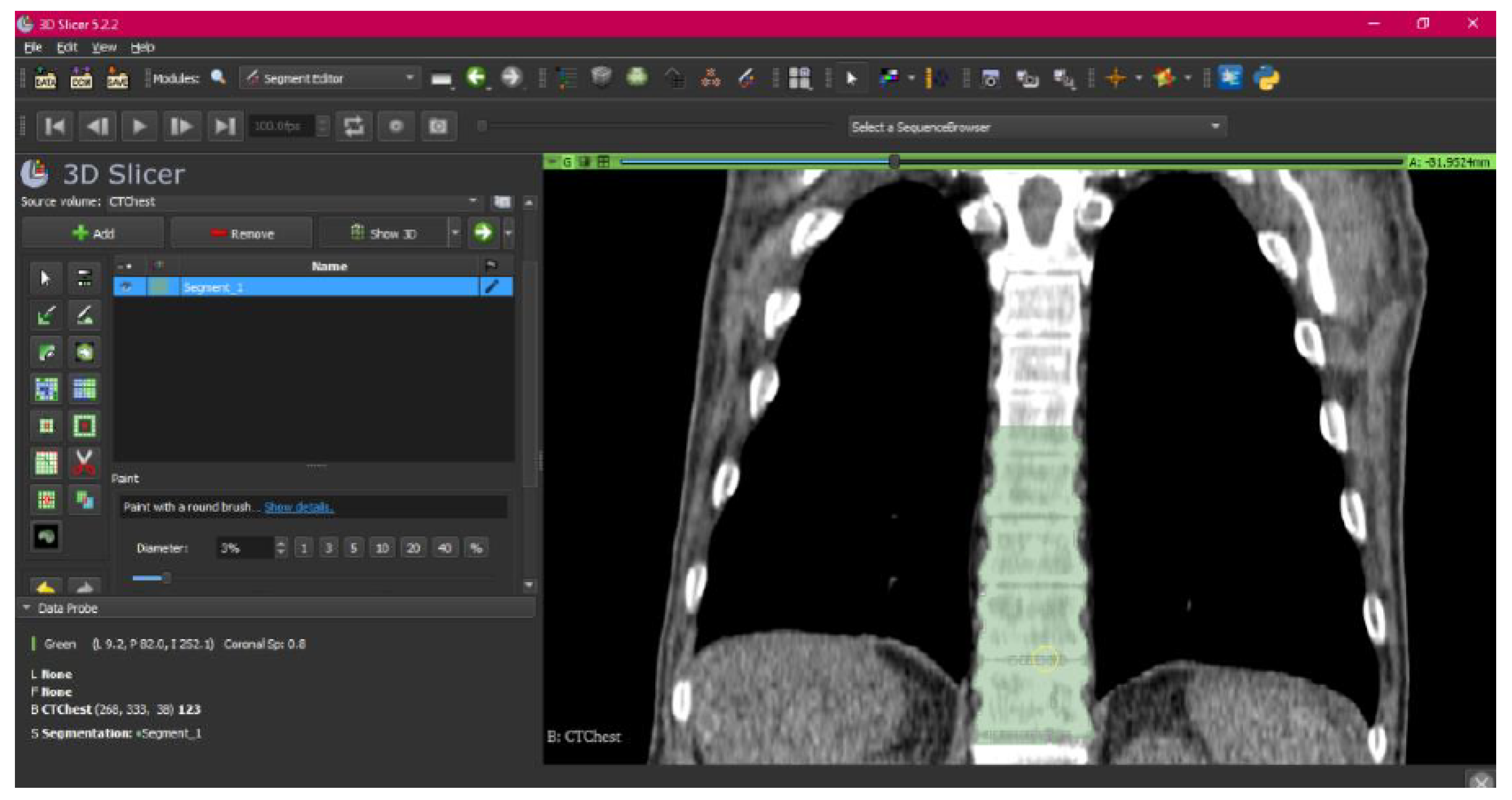This screenshot has width=1512, height=800.
Task: Open the View menu
Action: (104, 47)
